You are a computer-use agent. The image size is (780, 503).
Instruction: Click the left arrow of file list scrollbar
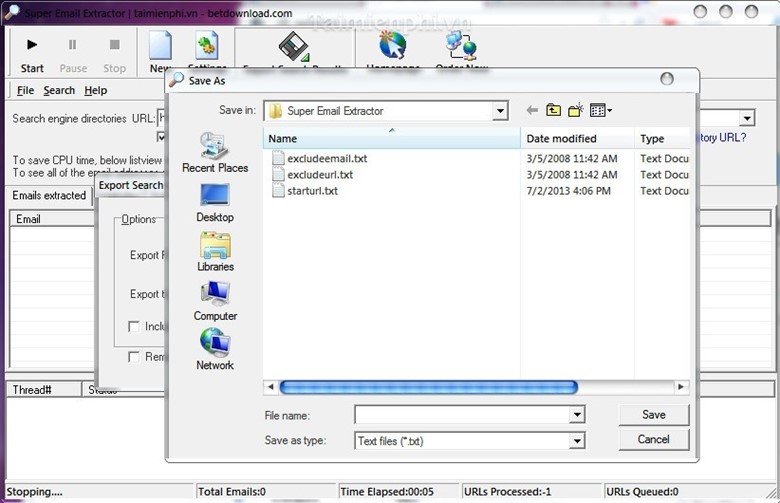[271, 387]
